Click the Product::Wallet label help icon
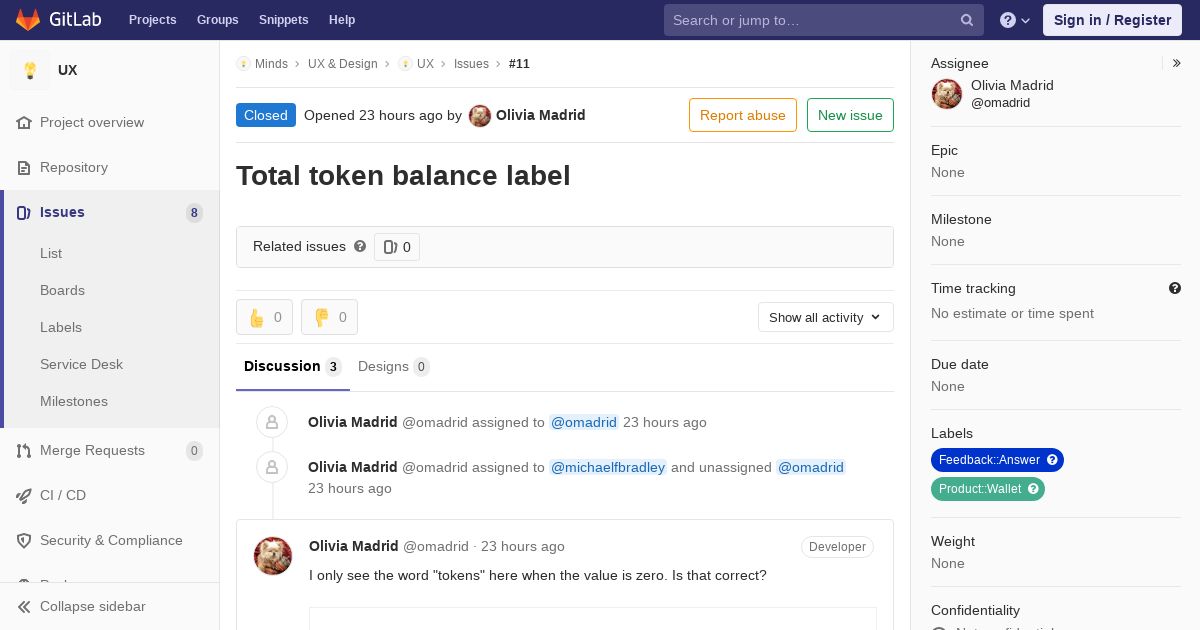The image size is (1200, 630). coord(1033,489)
